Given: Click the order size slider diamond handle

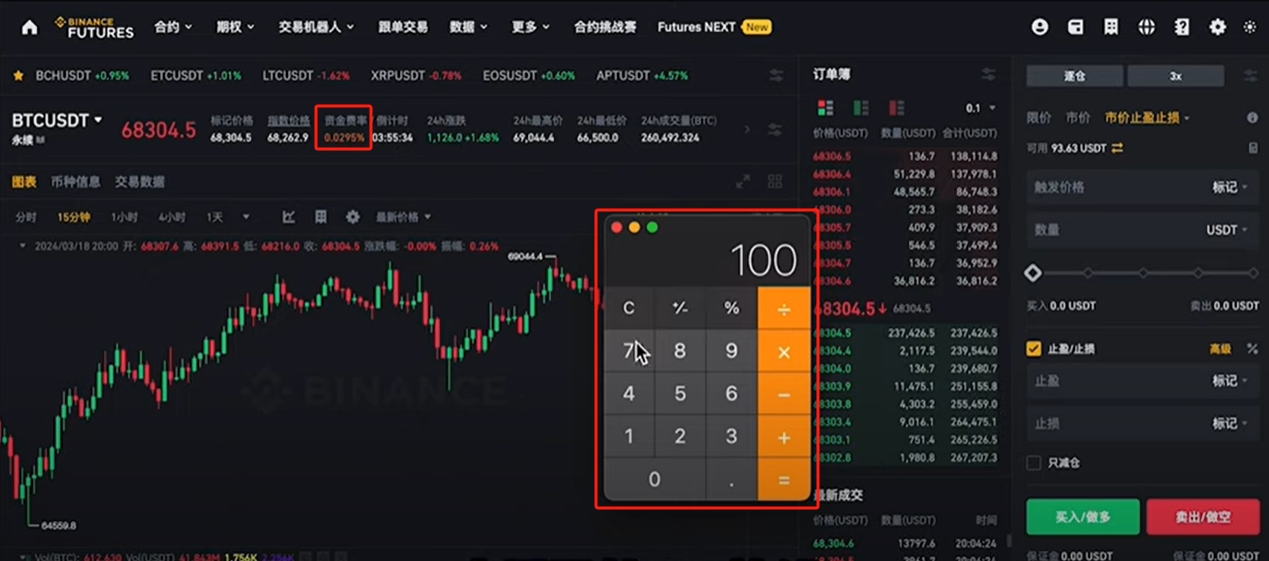Looking at the screenshot, I should (1033, 273).
